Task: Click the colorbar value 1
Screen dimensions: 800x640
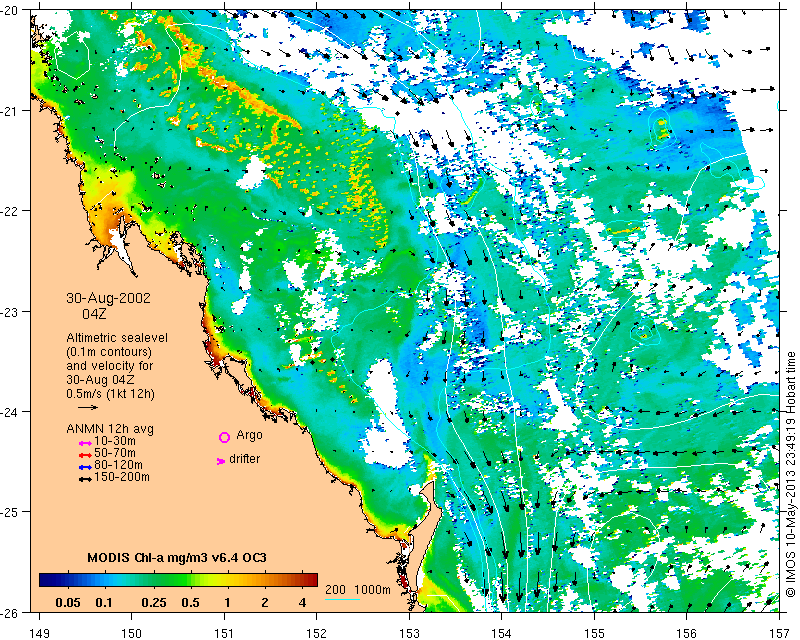Action: [x=227, y=603]
